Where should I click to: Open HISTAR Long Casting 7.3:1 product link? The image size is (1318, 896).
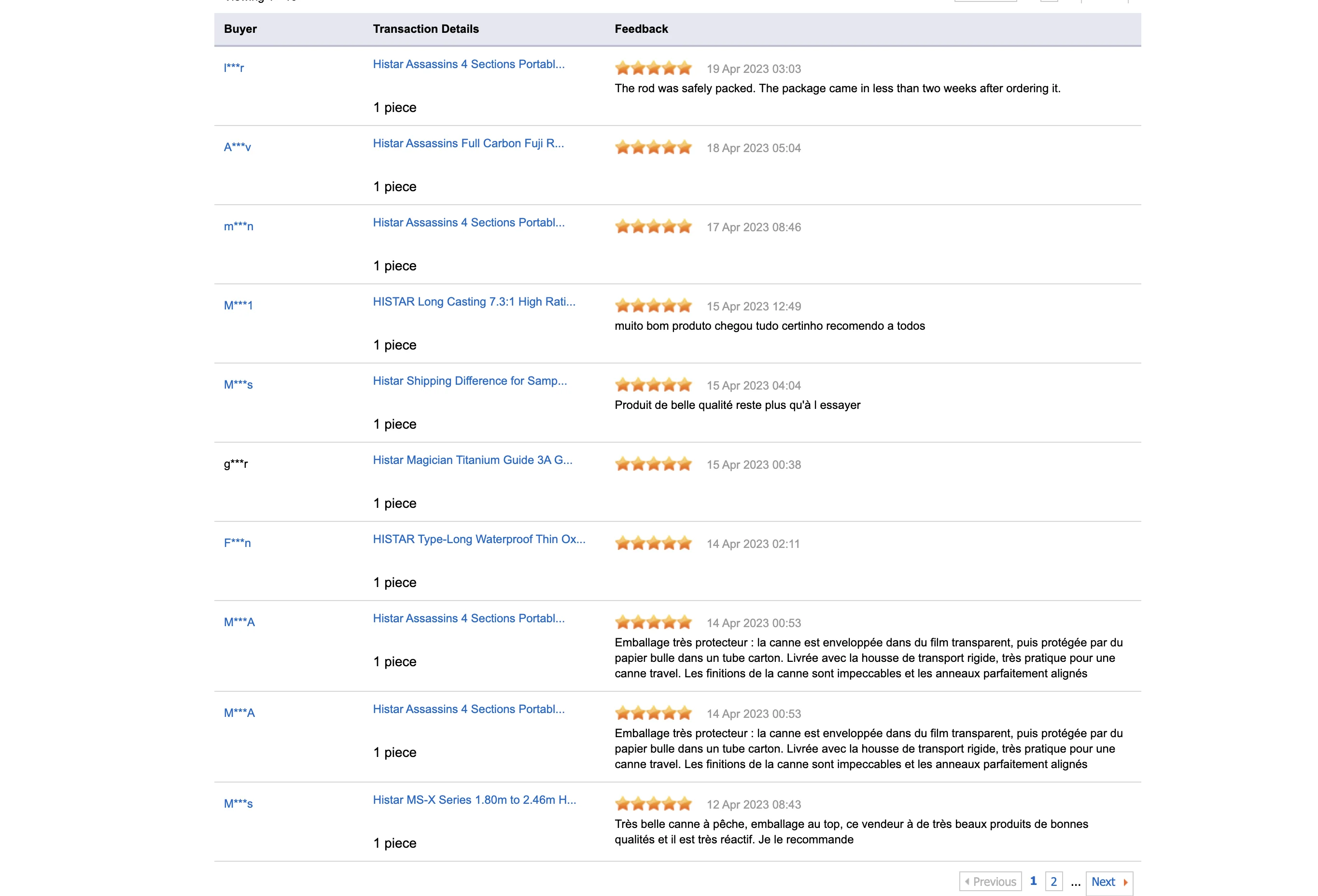coord(474,302)
